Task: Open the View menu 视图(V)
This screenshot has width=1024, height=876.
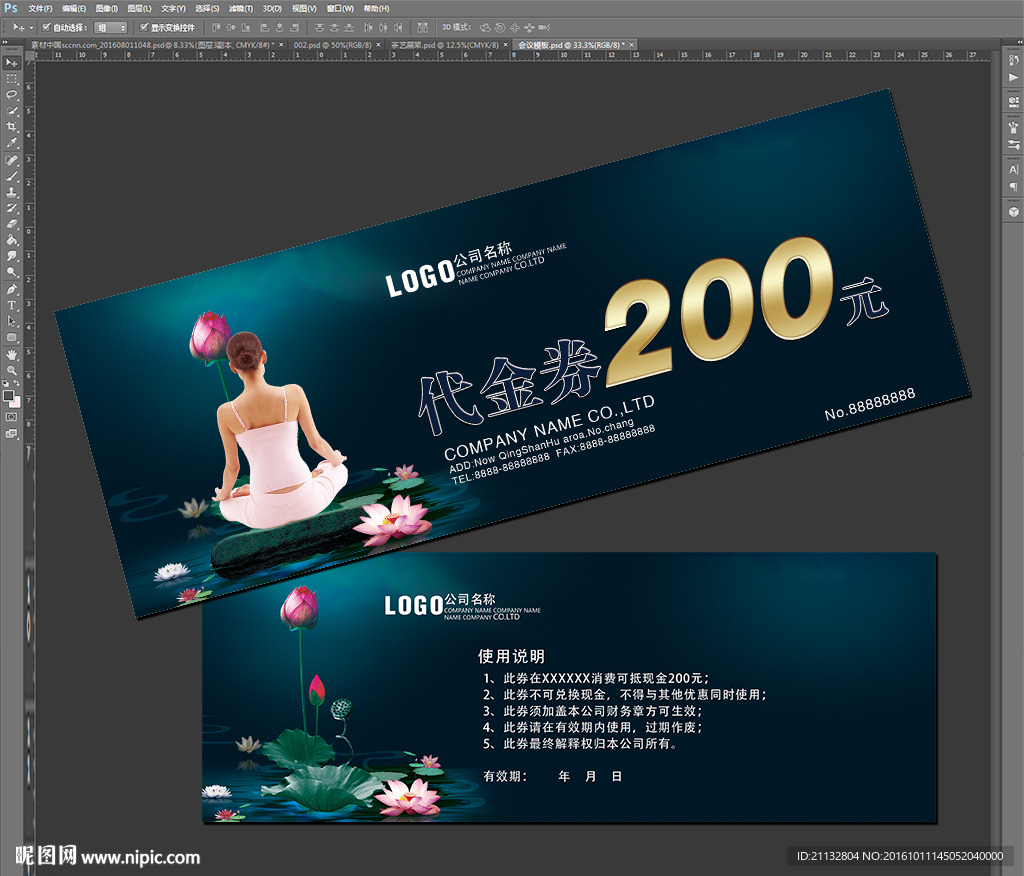Action: (x=304, y=8)
